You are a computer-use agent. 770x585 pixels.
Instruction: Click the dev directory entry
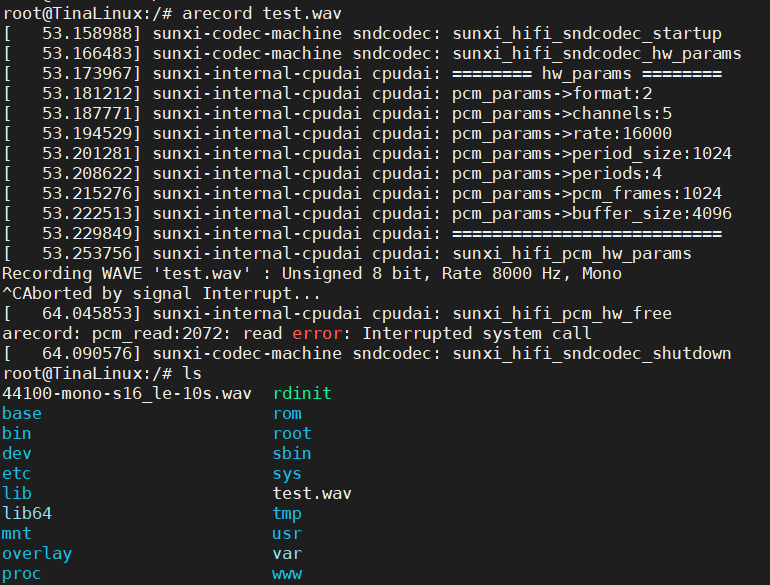(17, 453)
